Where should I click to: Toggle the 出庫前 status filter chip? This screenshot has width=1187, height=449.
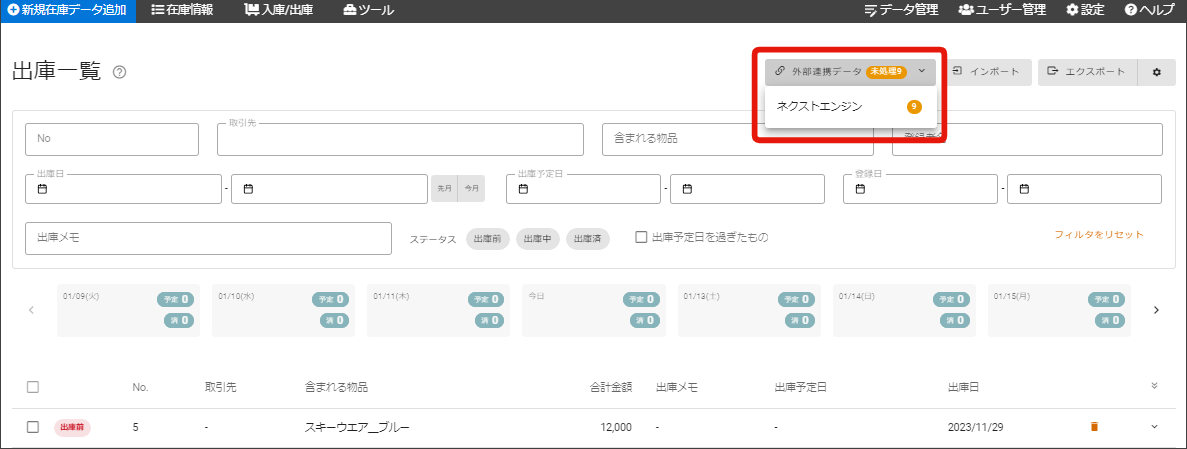point(487,239)
